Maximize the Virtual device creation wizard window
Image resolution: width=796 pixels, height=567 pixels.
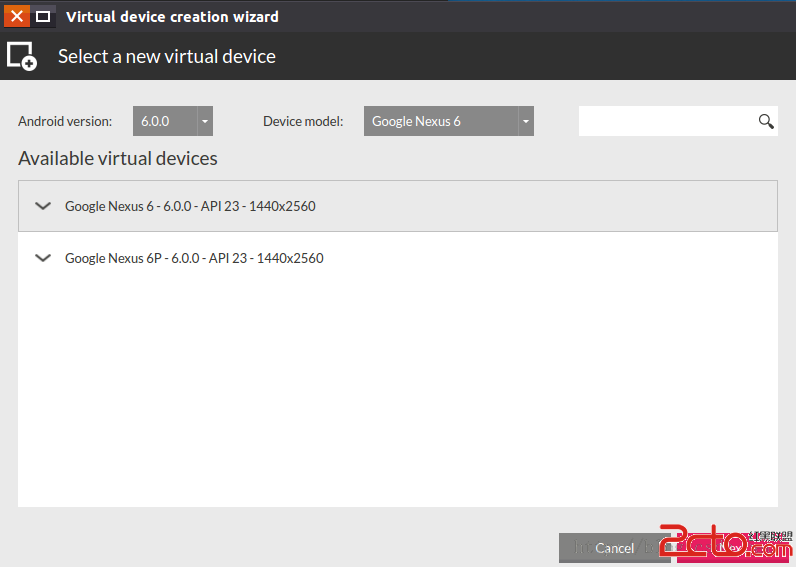(x=43, y=16)
